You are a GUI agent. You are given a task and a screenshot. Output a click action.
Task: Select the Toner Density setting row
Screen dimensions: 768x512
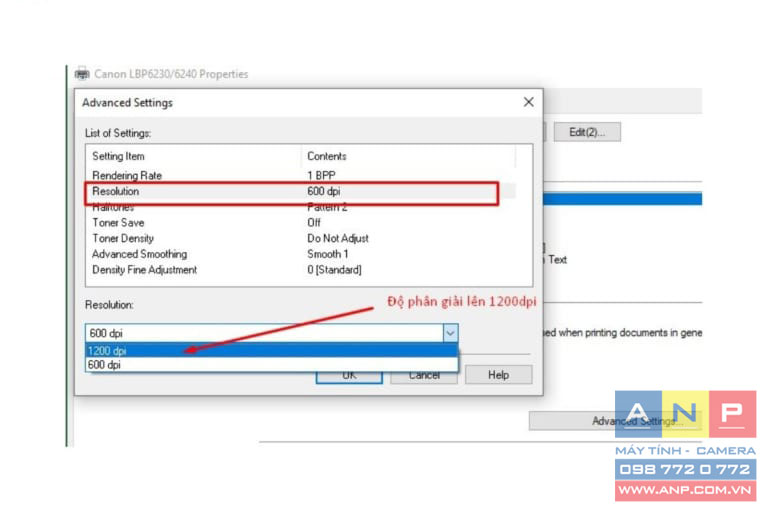(x=300, y=238)
